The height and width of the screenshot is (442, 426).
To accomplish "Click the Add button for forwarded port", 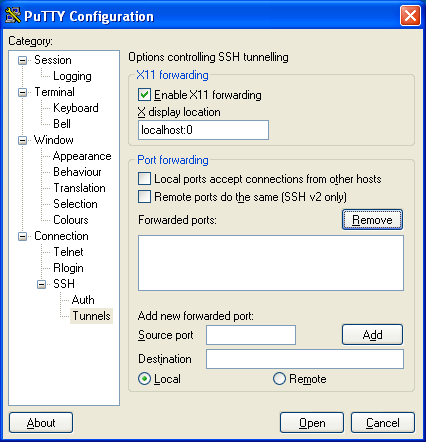I will coord(372,334).
